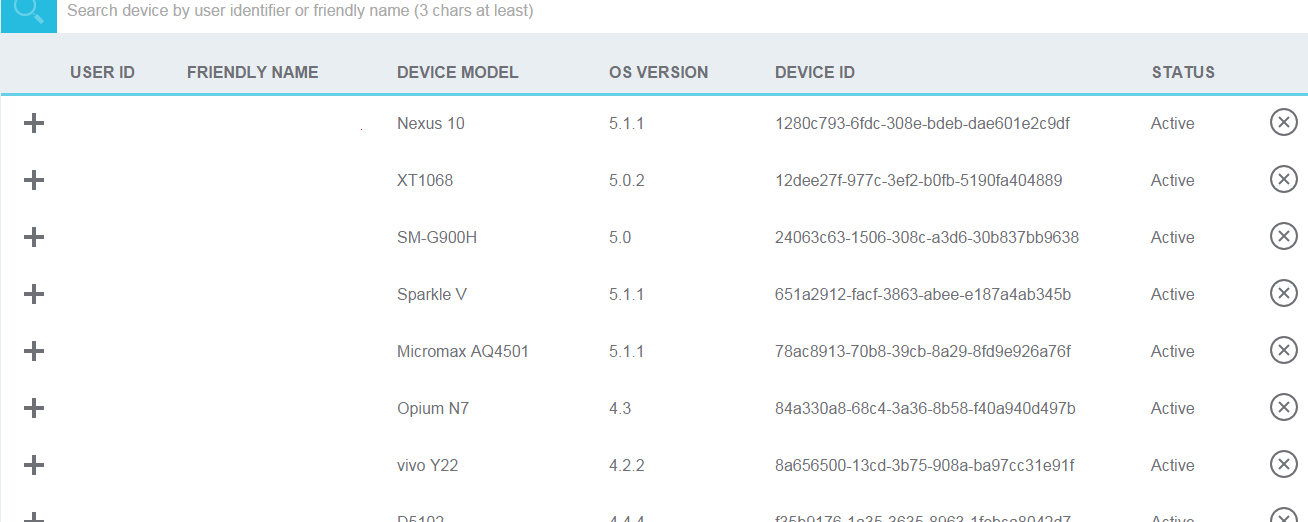Expand the Sparkle V device row
This screenshot has width=1308, height=522.
(x=34, y=294)
